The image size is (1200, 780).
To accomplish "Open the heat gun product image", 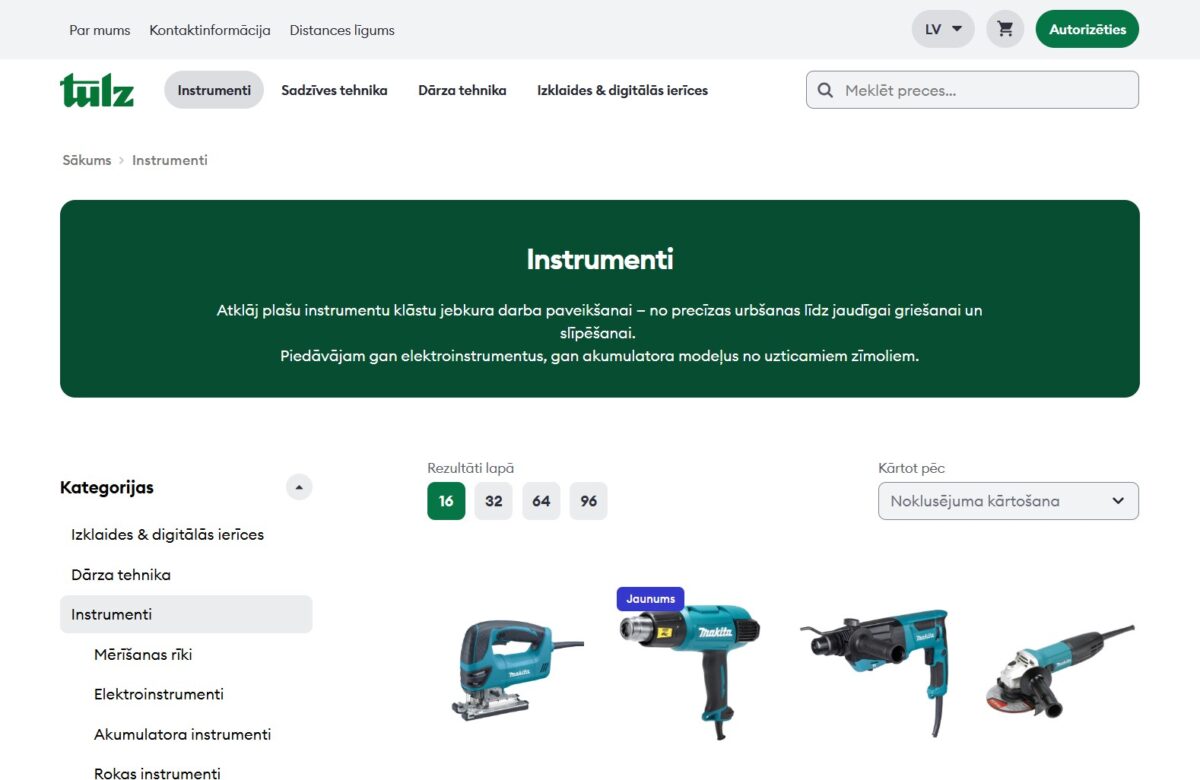I will coord(690,670).
